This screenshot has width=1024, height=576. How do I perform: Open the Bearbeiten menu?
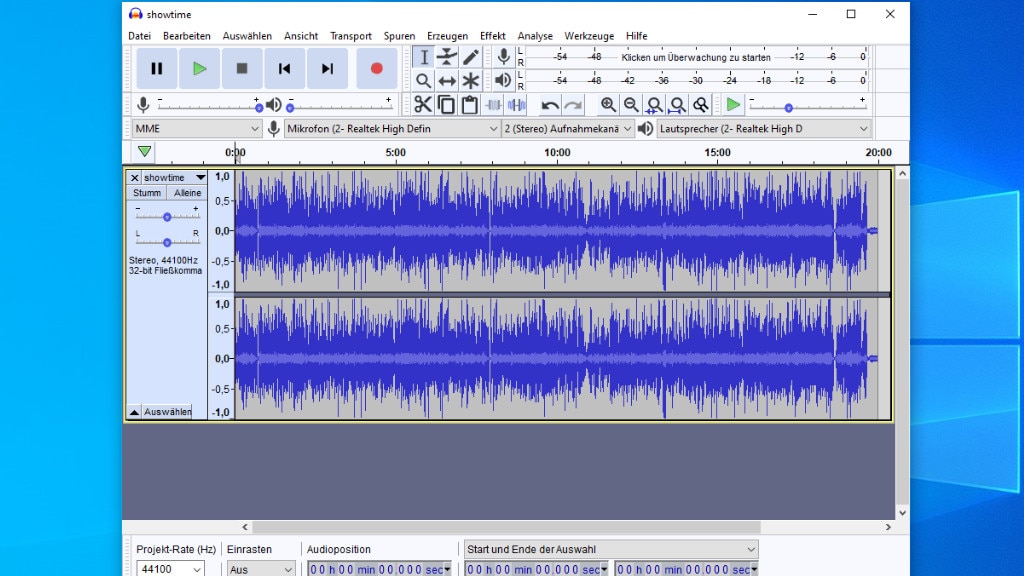click(x=187, y=36)
